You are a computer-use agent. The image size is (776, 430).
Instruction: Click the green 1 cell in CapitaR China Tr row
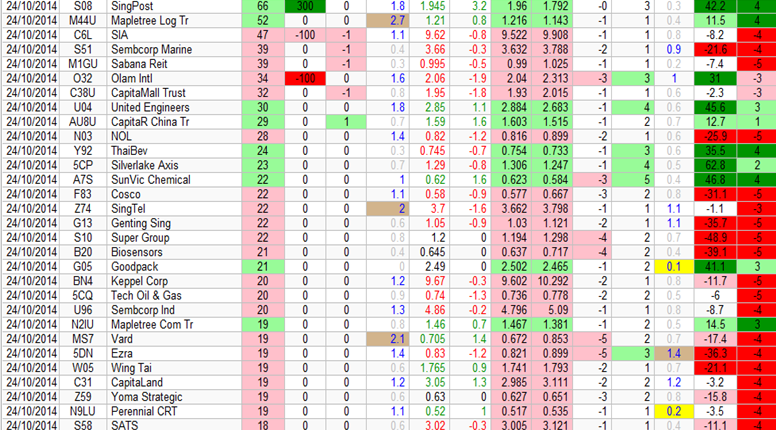pos(346,121)
